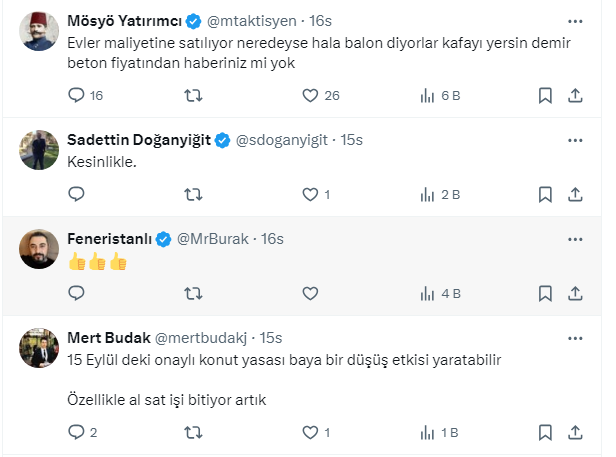The height and width of the screenshot is (457, 616).
Task: Open more options on Mösyö Yatırımcı's tweet
Action: click(575, 20)
